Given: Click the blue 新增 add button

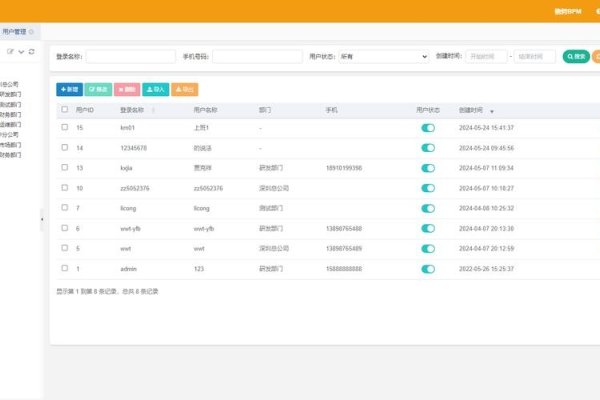Looking at the screenshot, I should coord(69,89).
